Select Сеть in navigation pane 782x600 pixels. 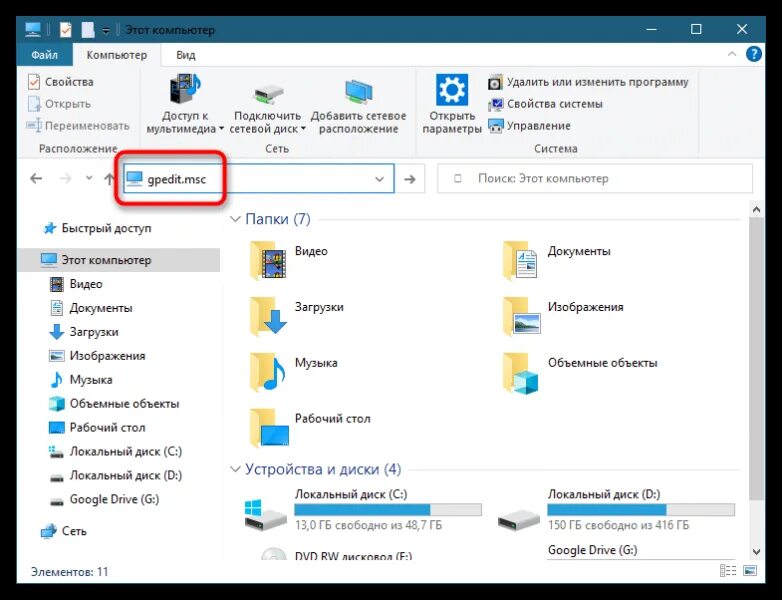63,531
